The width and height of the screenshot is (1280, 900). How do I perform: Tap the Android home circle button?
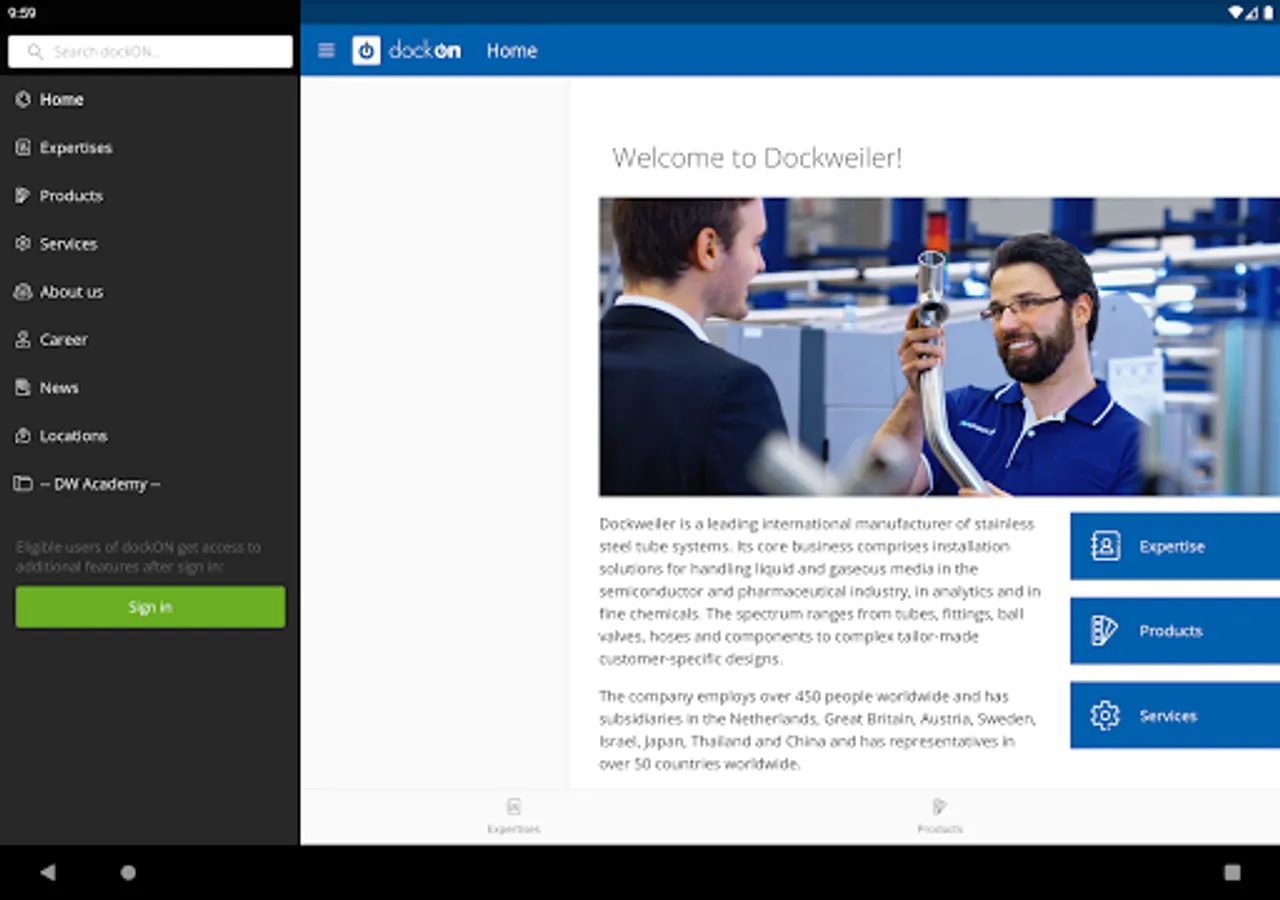click(x=128, y=872)
